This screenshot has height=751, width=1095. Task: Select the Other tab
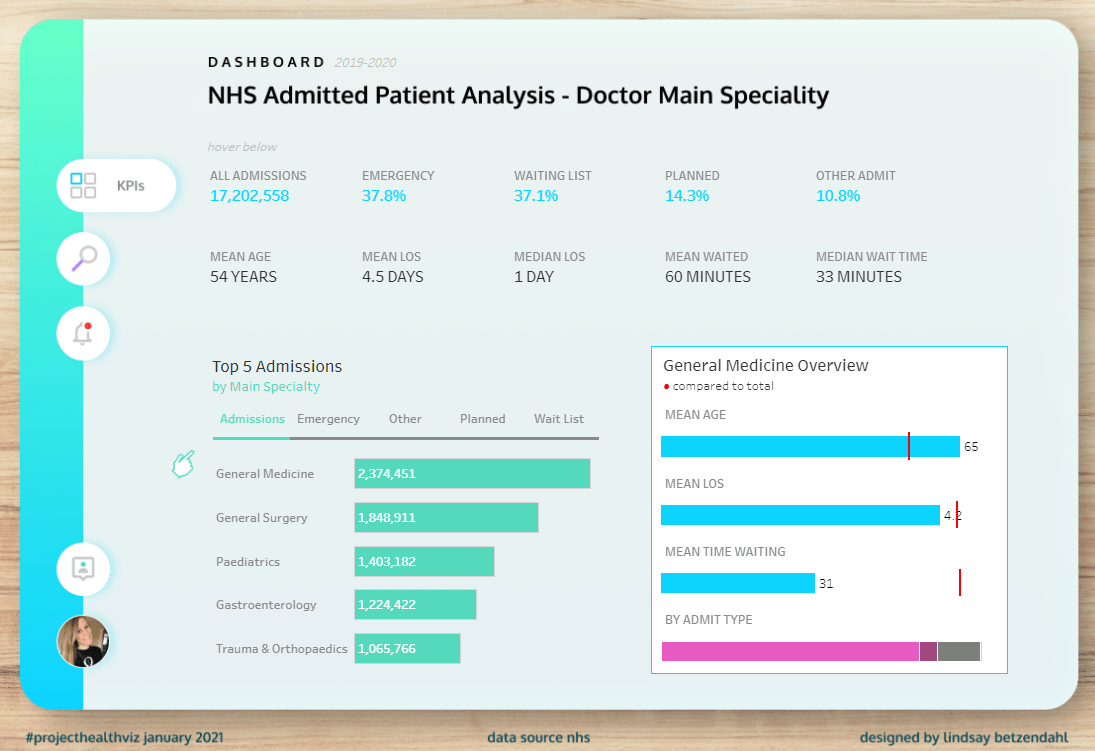tap(405, 419)
